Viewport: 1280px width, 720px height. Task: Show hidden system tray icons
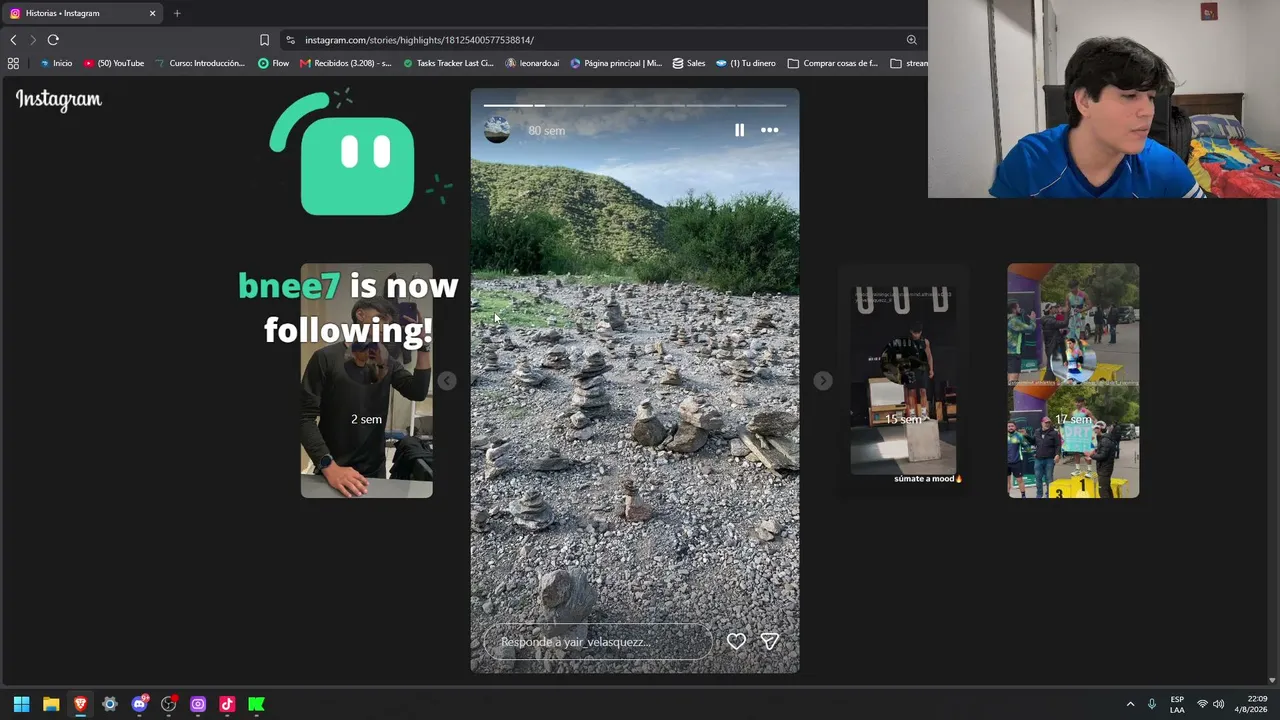click(x=1131, y=704)
